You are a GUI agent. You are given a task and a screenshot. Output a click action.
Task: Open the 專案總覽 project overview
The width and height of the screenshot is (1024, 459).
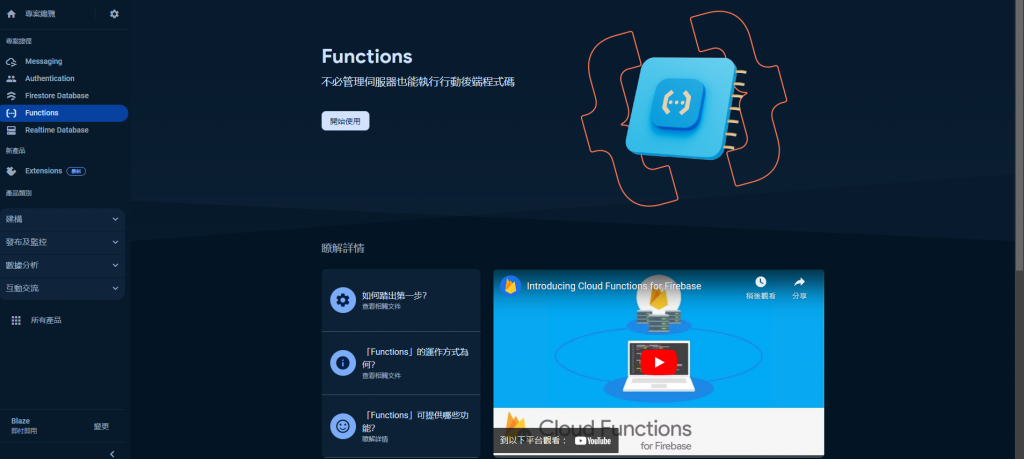(40, 14)
